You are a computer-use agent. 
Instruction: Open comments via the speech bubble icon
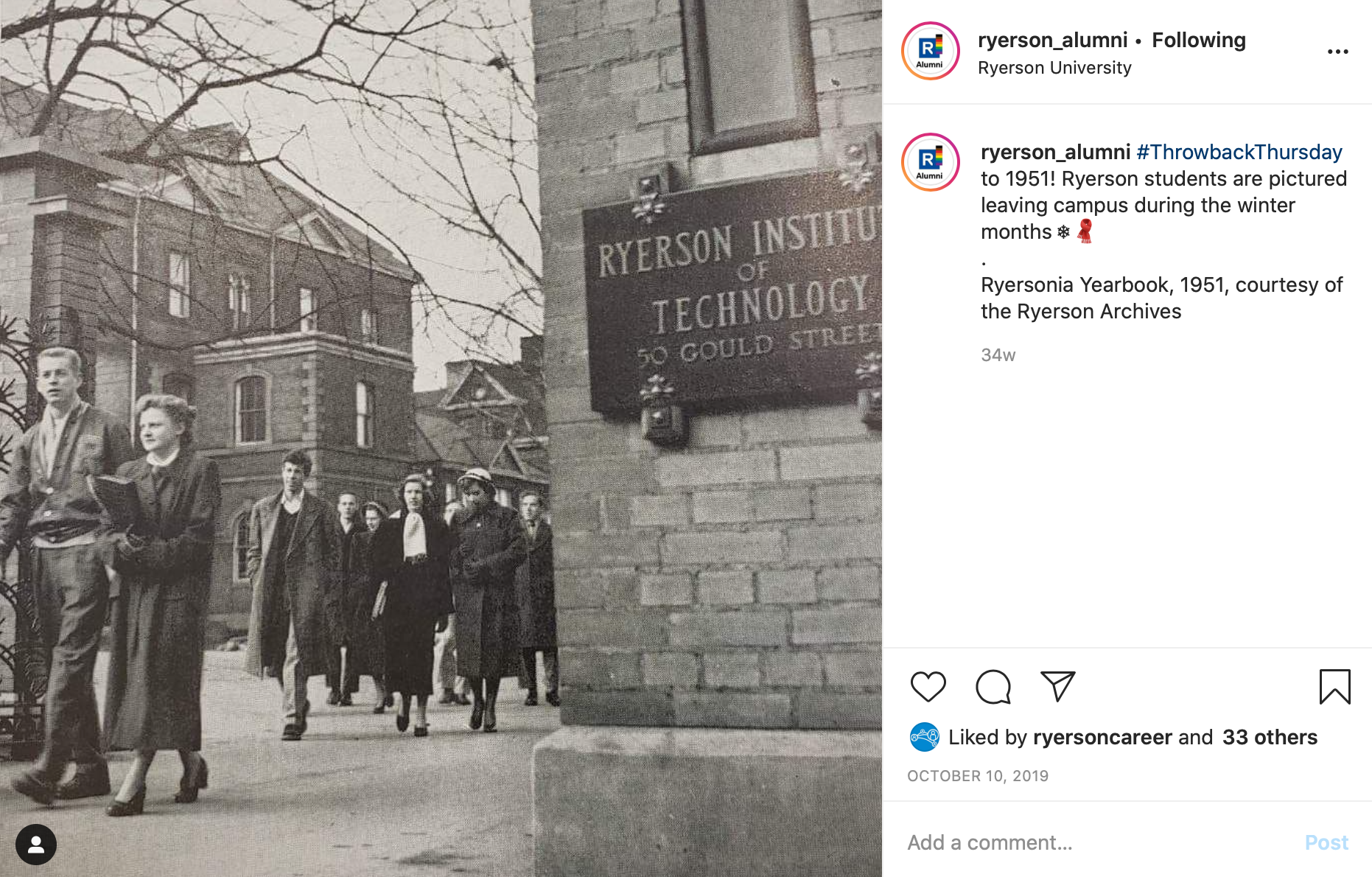(x=993, y=687)
